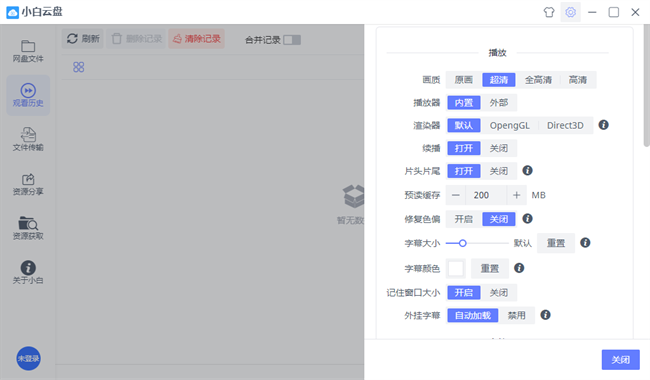
Task: Click the info icon next to 修复色偏
Action: (x=527, y=218)
